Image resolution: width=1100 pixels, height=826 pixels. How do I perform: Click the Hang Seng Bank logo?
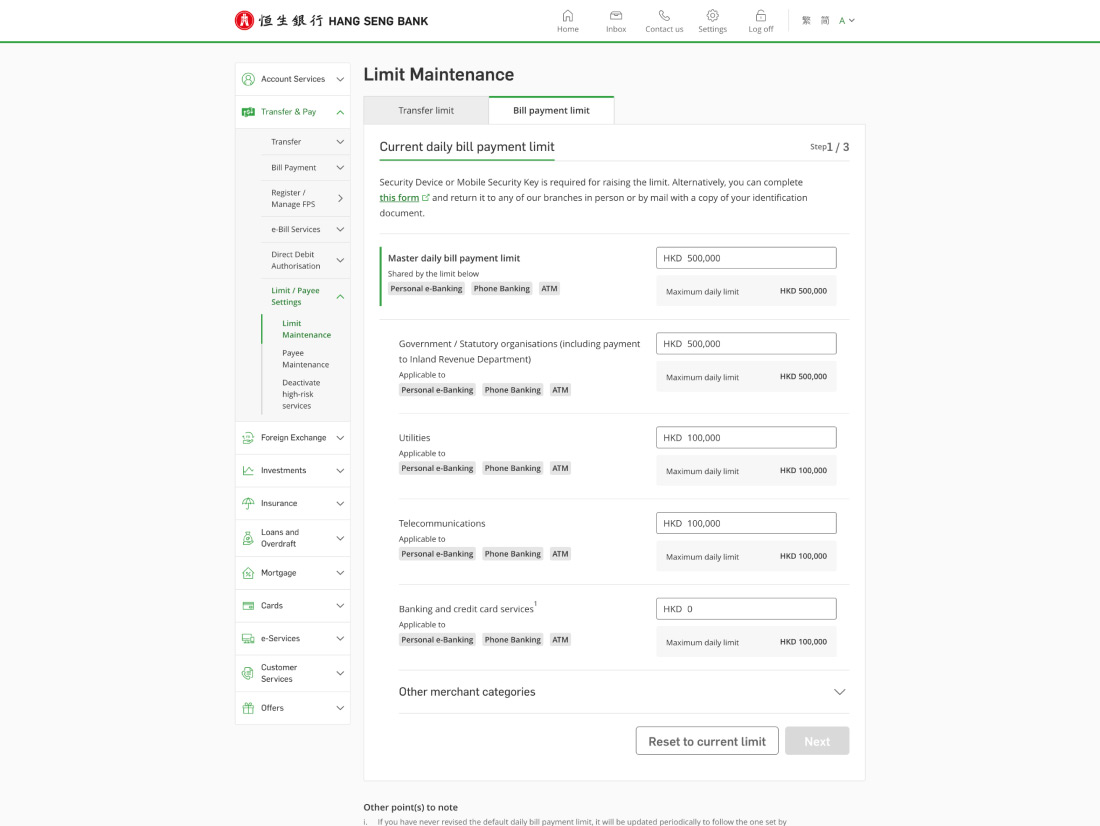(x=331, y=21)
